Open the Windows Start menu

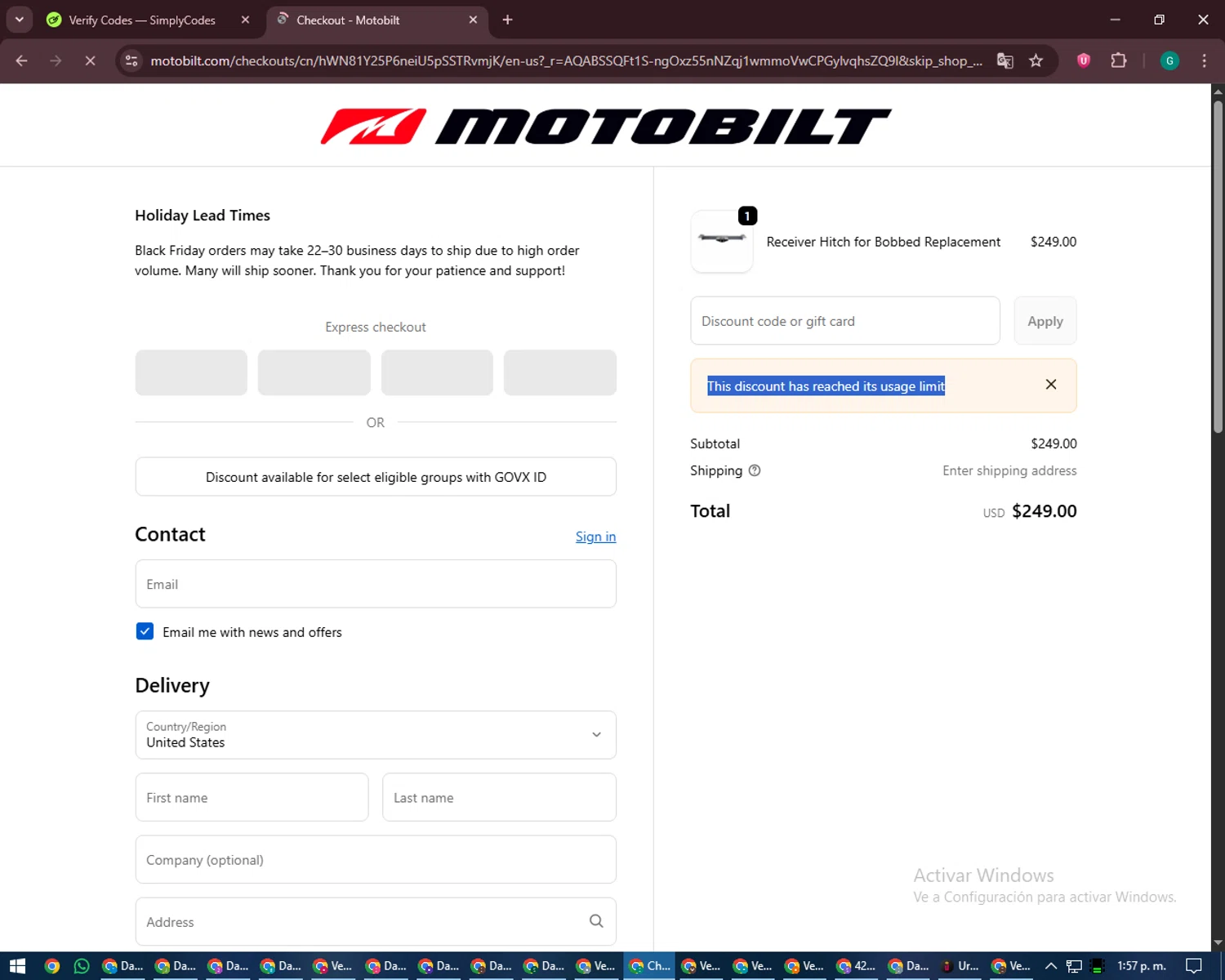[x=17, y=966]
